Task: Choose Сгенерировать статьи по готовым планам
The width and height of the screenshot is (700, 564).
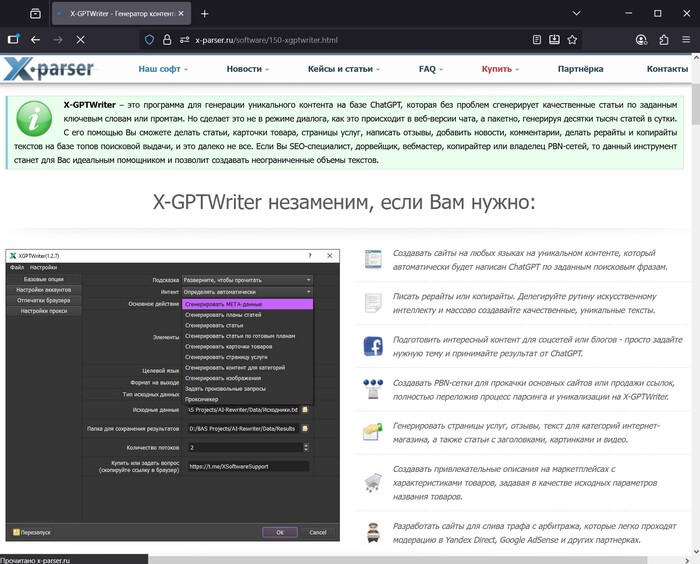Action: pyautogui.click(x=247, y=336)
